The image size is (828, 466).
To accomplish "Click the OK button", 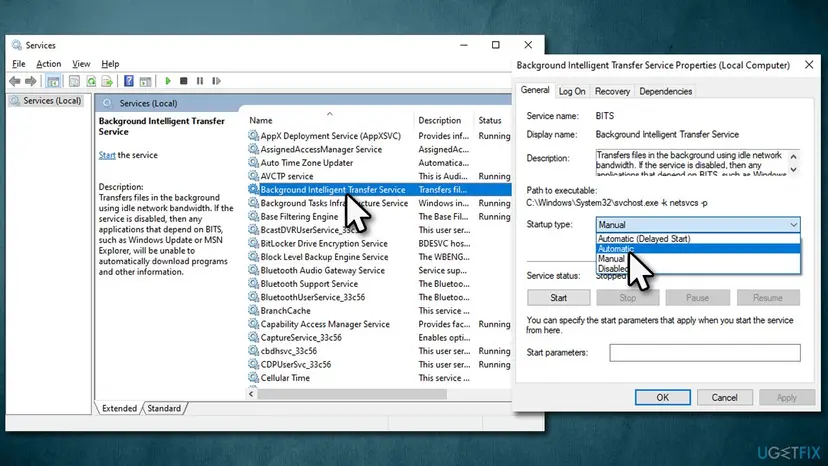I will 662,398.
